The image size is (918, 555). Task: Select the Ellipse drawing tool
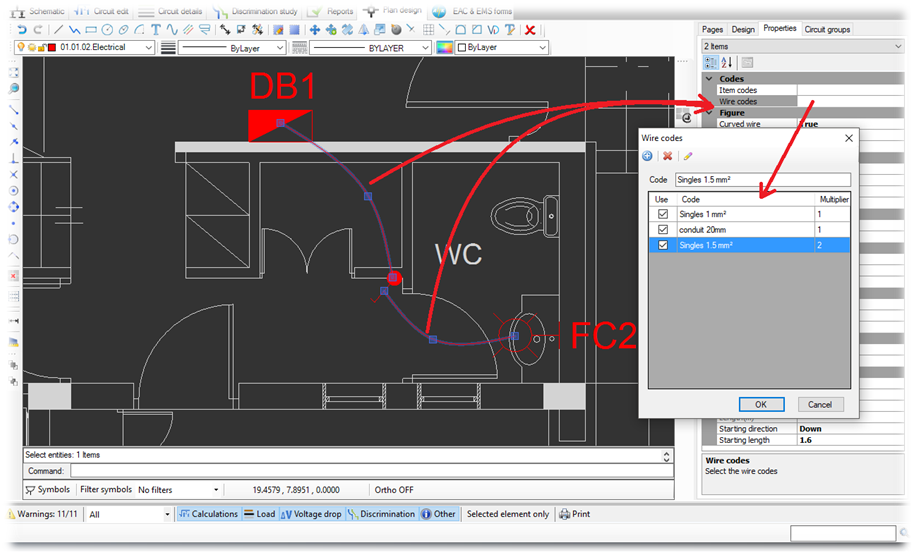click(x=123, y=29)
